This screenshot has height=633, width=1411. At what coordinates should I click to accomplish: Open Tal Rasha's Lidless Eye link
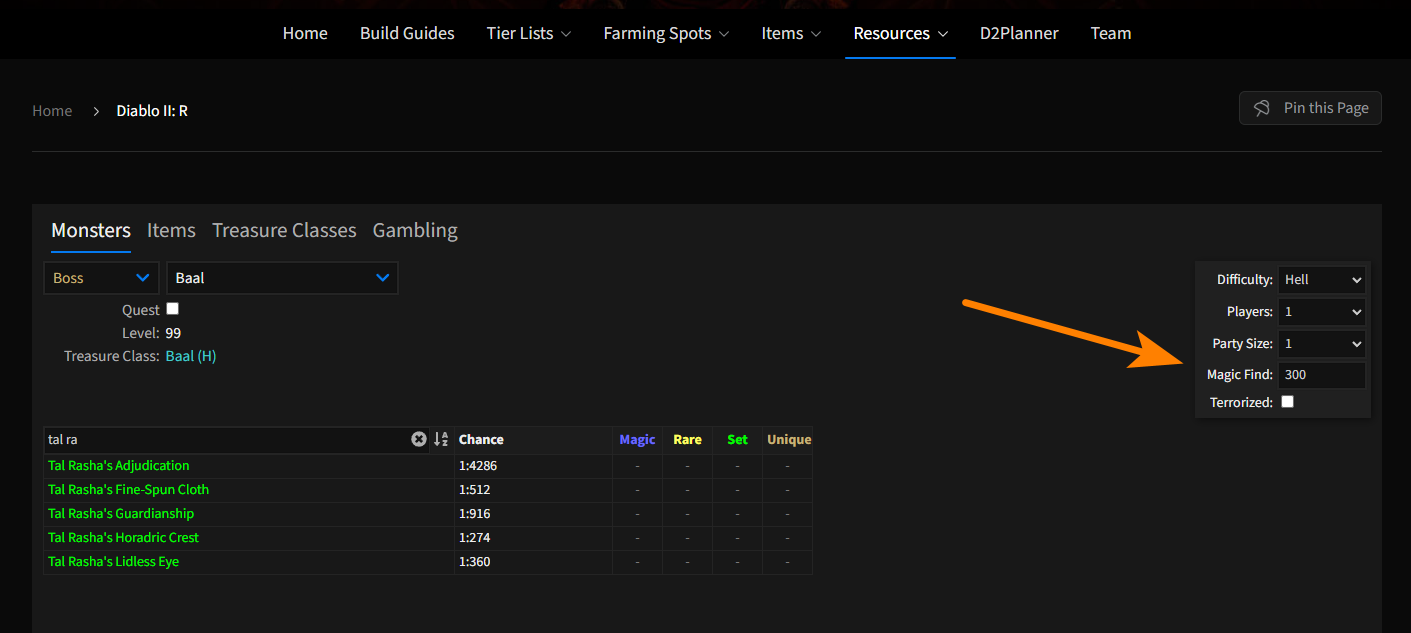coord(113,561)
